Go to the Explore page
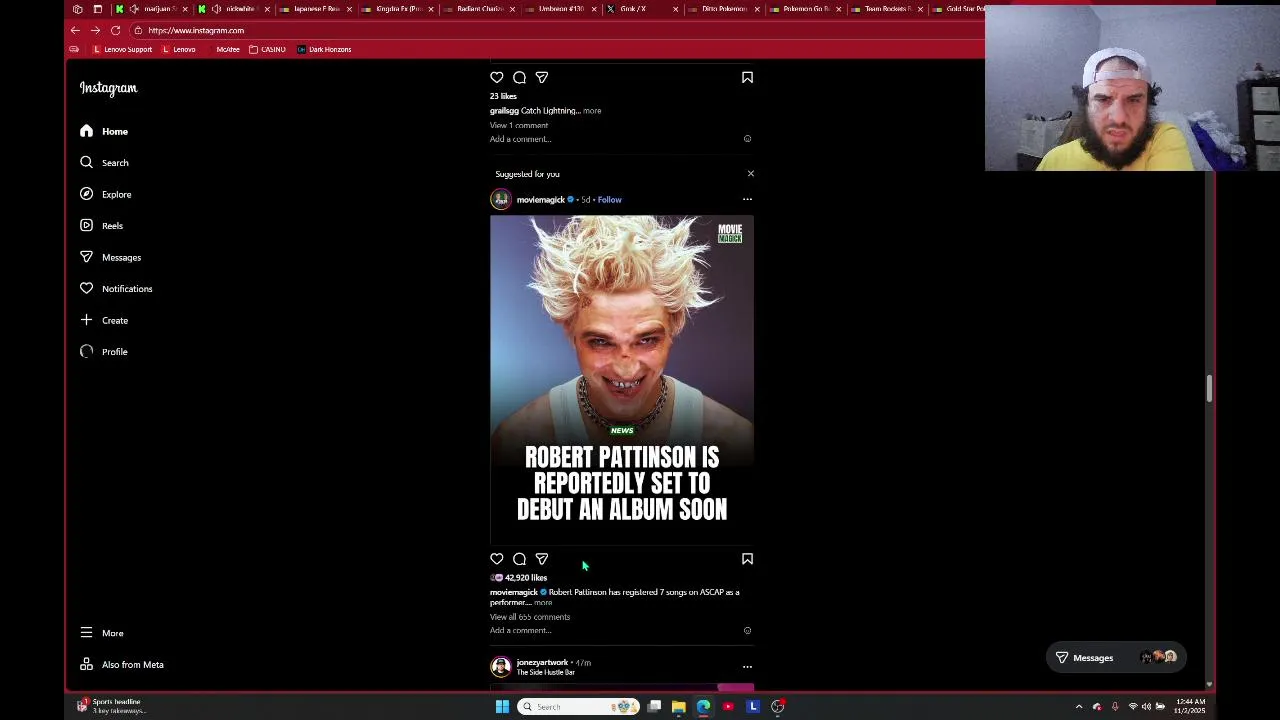Image resolution: width=1280 pixels, height=720 pixels. click(105, 194)
